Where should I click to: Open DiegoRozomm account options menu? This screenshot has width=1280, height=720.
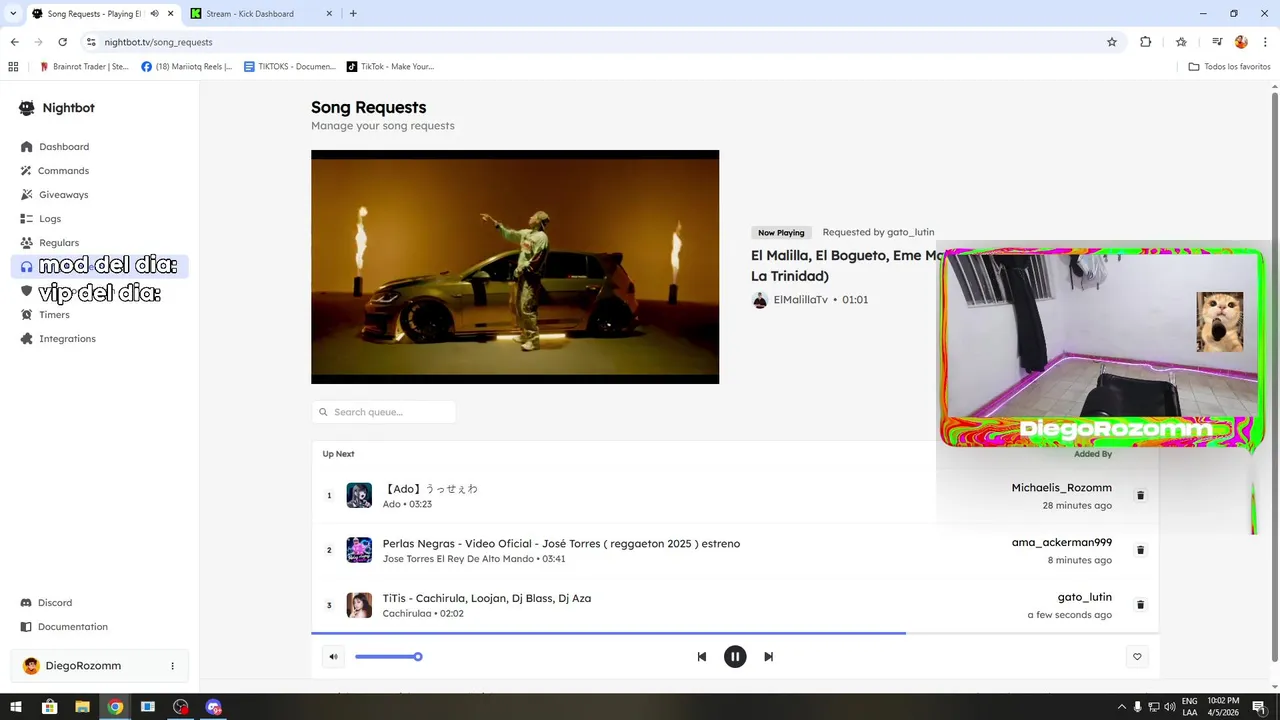(x=172, y=666)
